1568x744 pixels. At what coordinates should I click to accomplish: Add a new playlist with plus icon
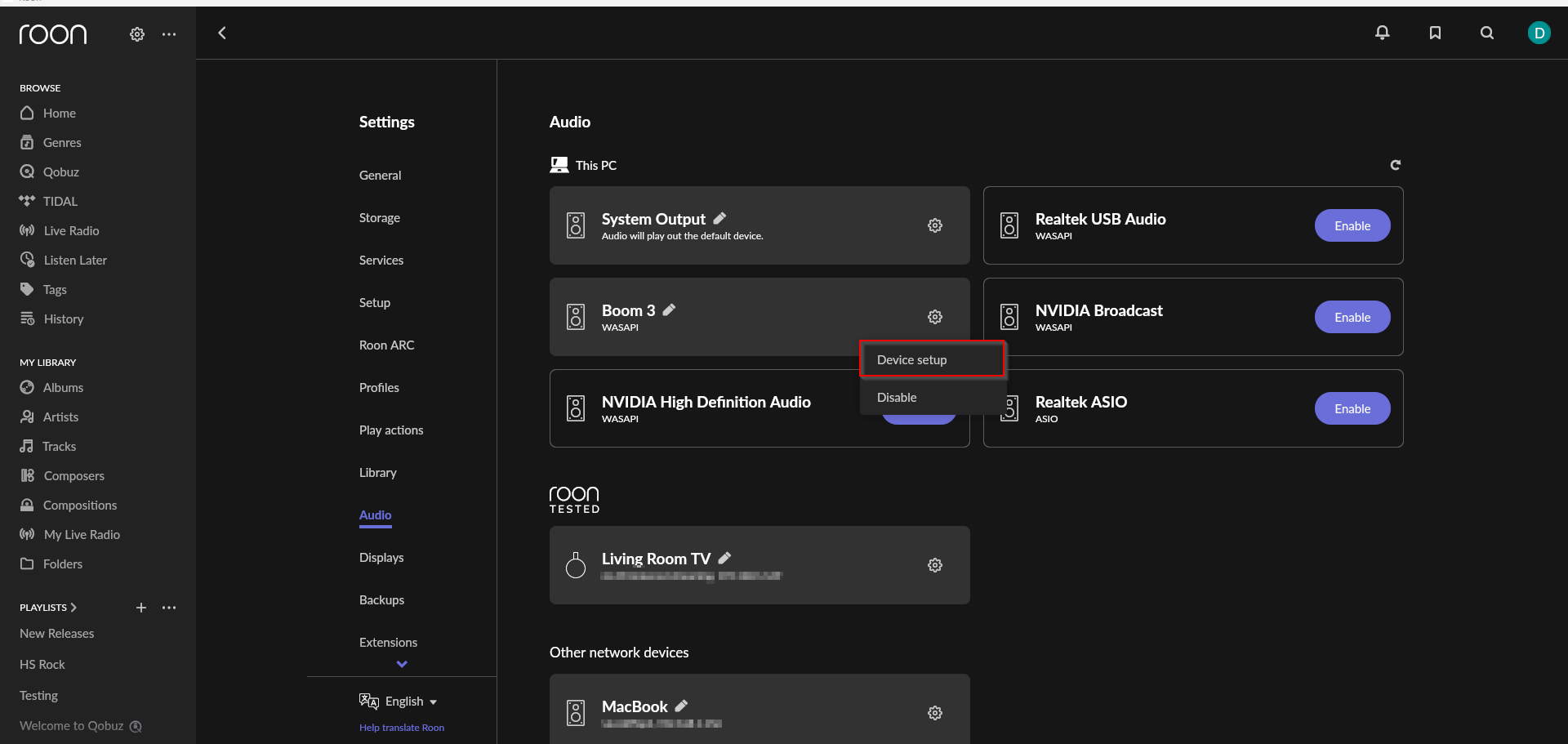[x=141, y=608]
